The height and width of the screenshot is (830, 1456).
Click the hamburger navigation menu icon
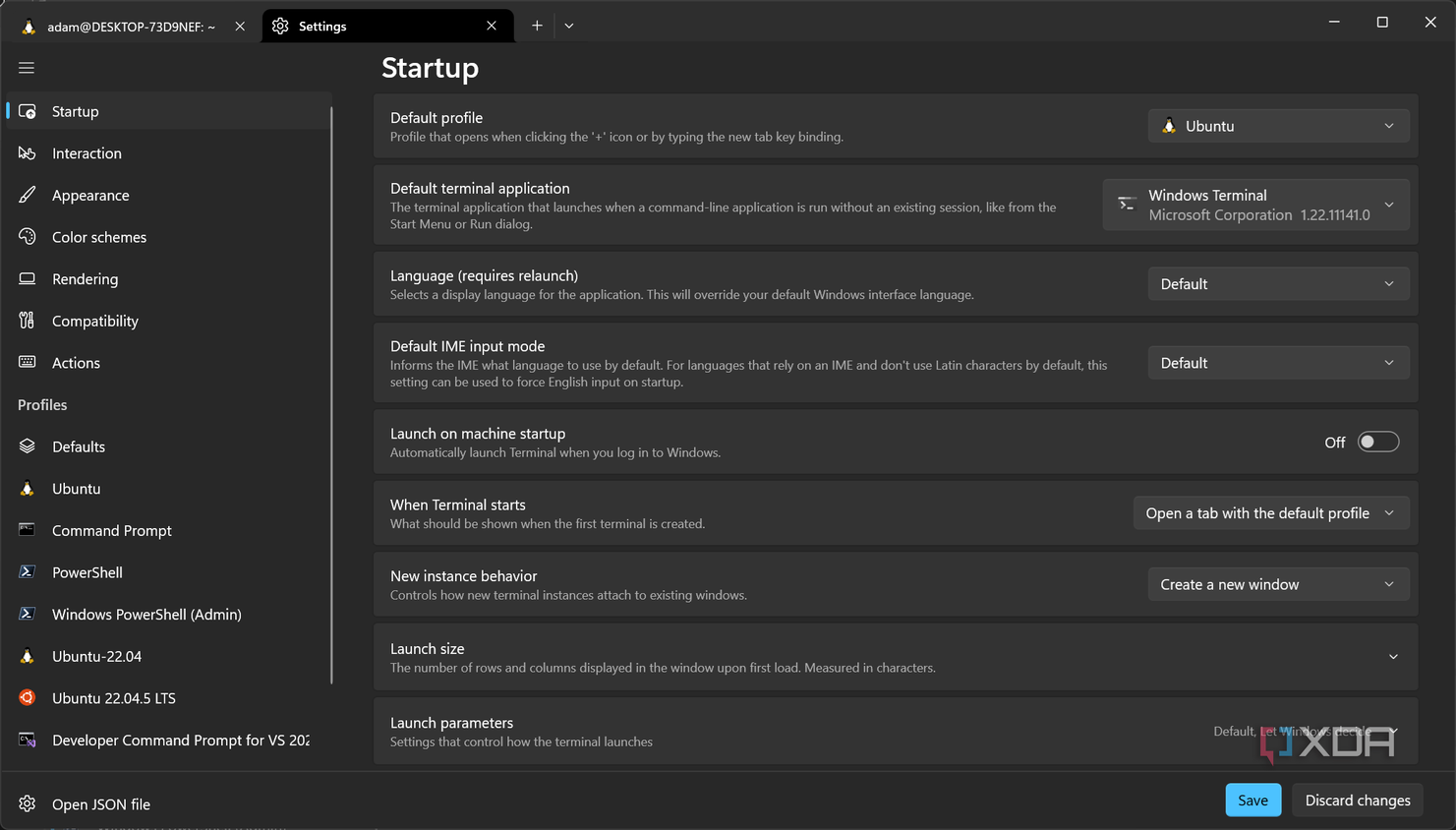pos(27,68)
